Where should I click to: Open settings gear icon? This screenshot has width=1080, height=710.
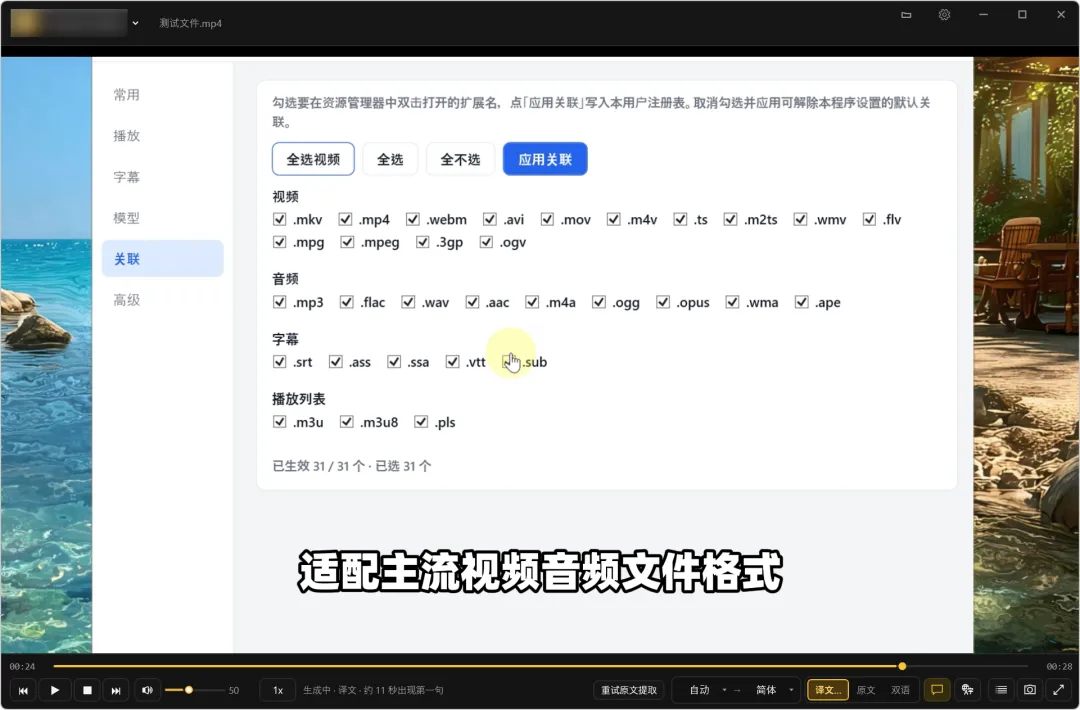tap(944, 15)
